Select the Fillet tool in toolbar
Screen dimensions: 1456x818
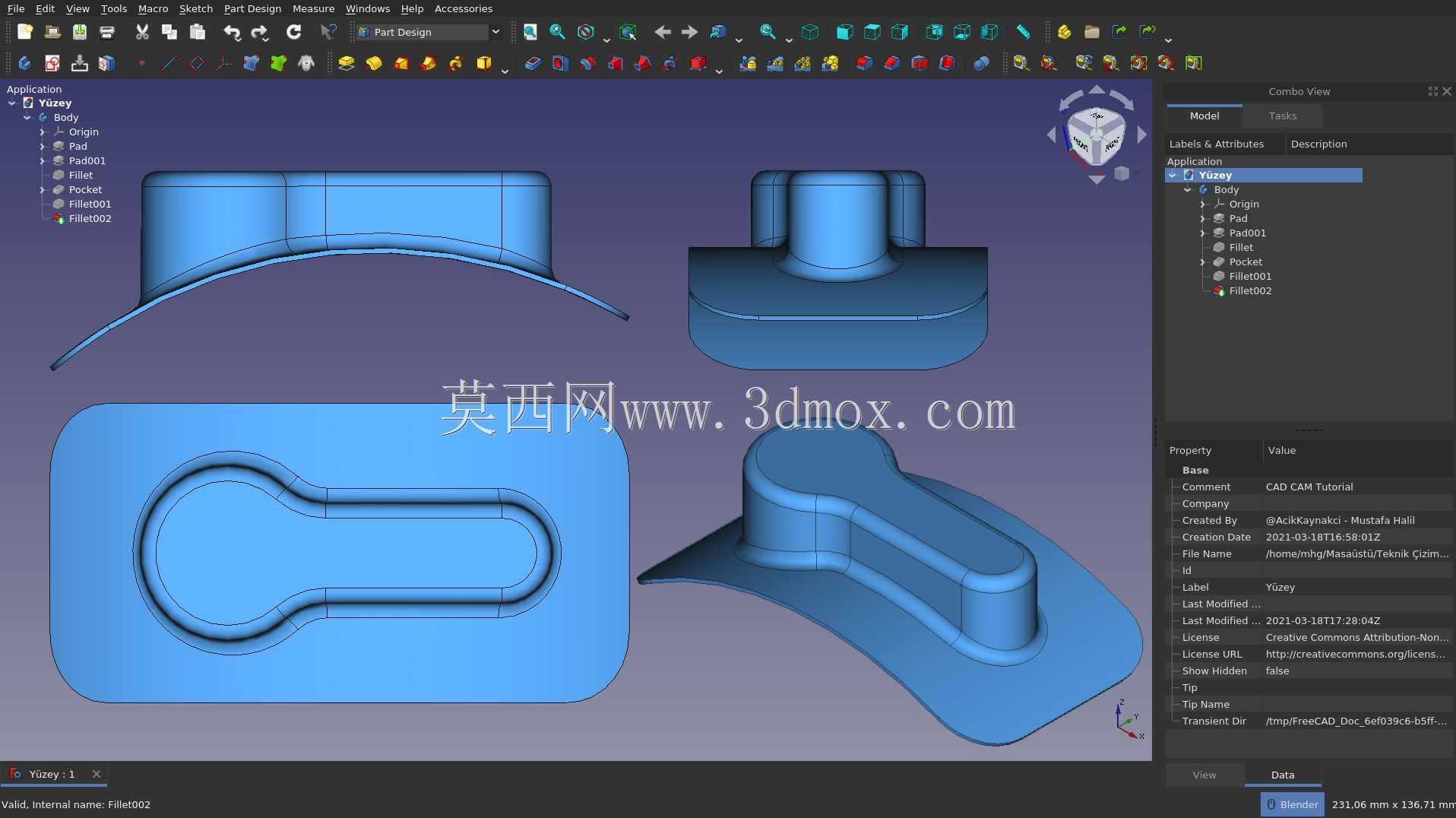(864, 63)
